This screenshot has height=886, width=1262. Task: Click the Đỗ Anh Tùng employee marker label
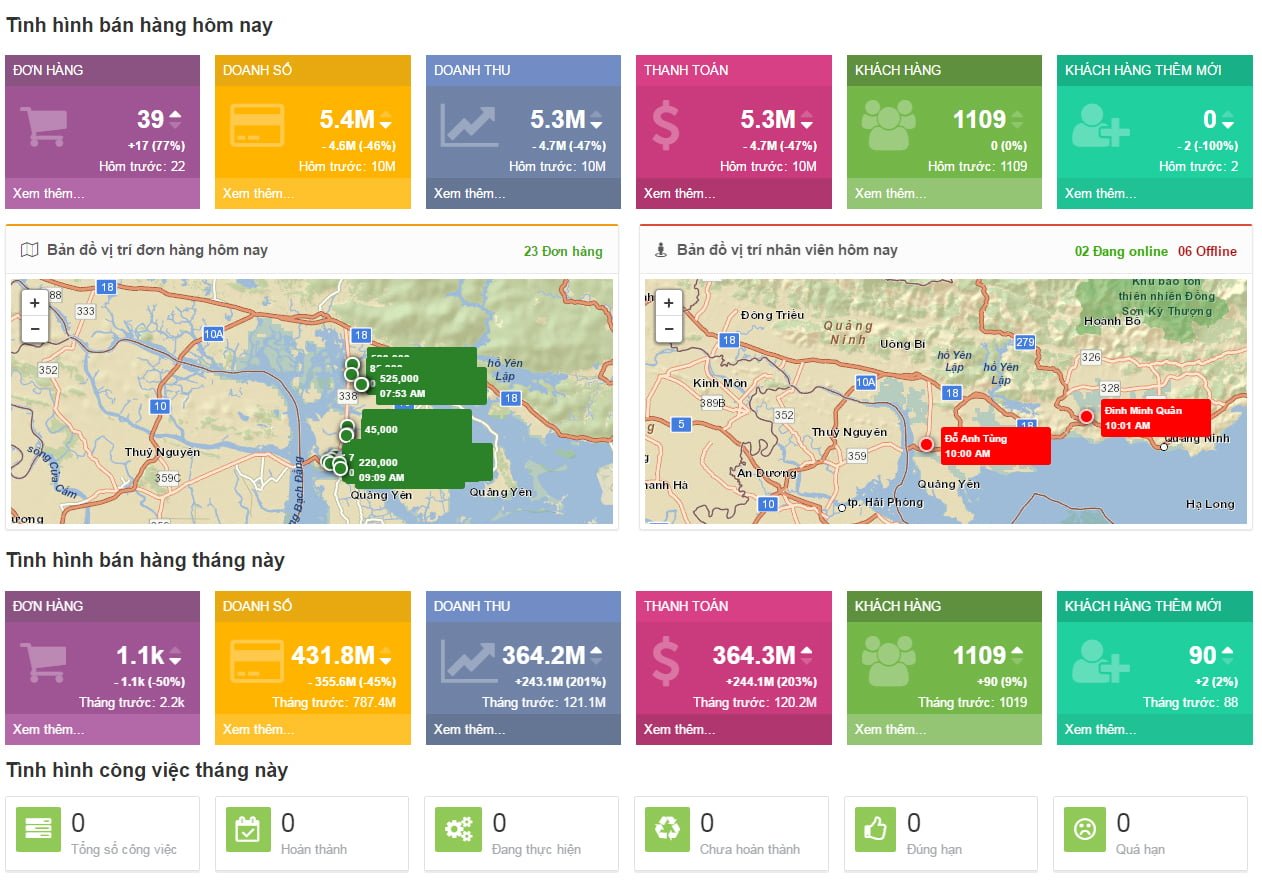[x=995, y=446]
